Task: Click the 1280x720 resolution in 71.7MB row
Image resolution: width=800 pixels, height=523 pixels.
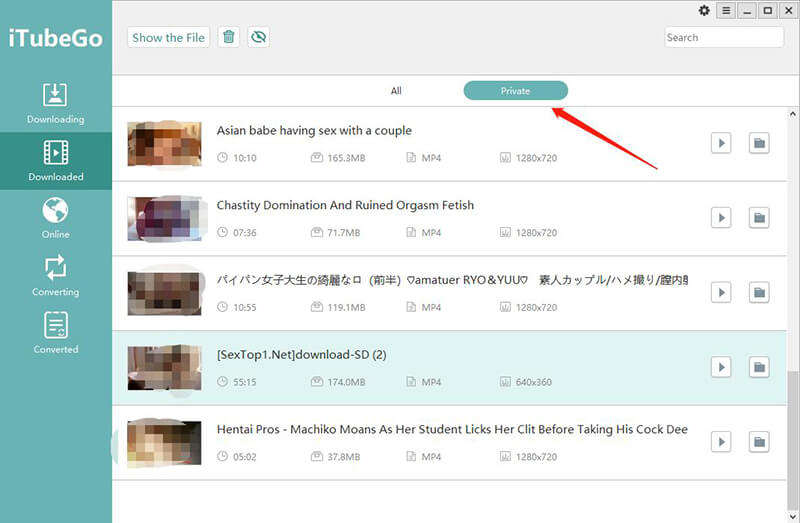Action: click(536, 233)
